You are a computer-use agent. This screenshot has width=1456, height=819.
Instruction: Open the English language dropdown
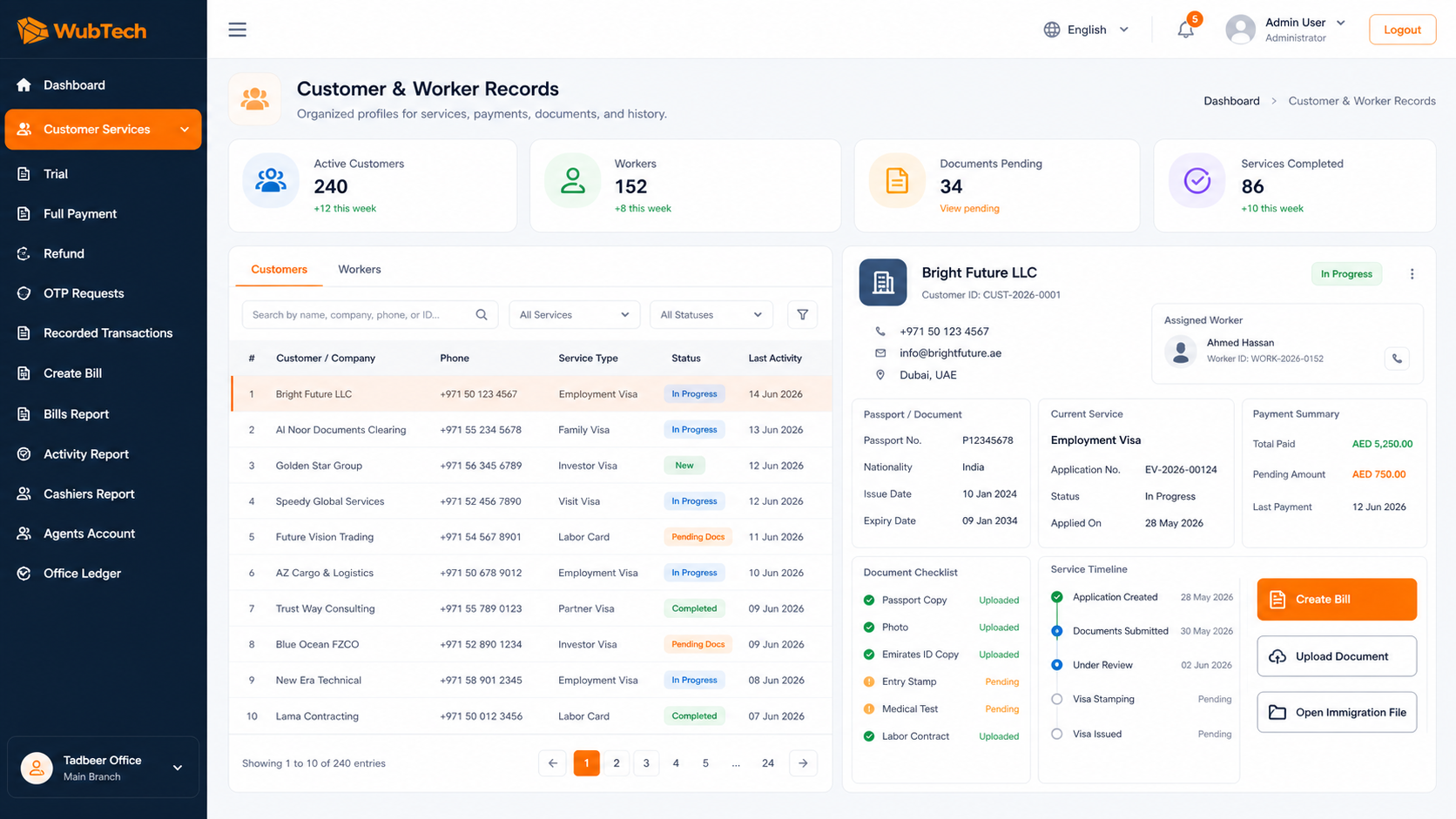(1087, 30)
